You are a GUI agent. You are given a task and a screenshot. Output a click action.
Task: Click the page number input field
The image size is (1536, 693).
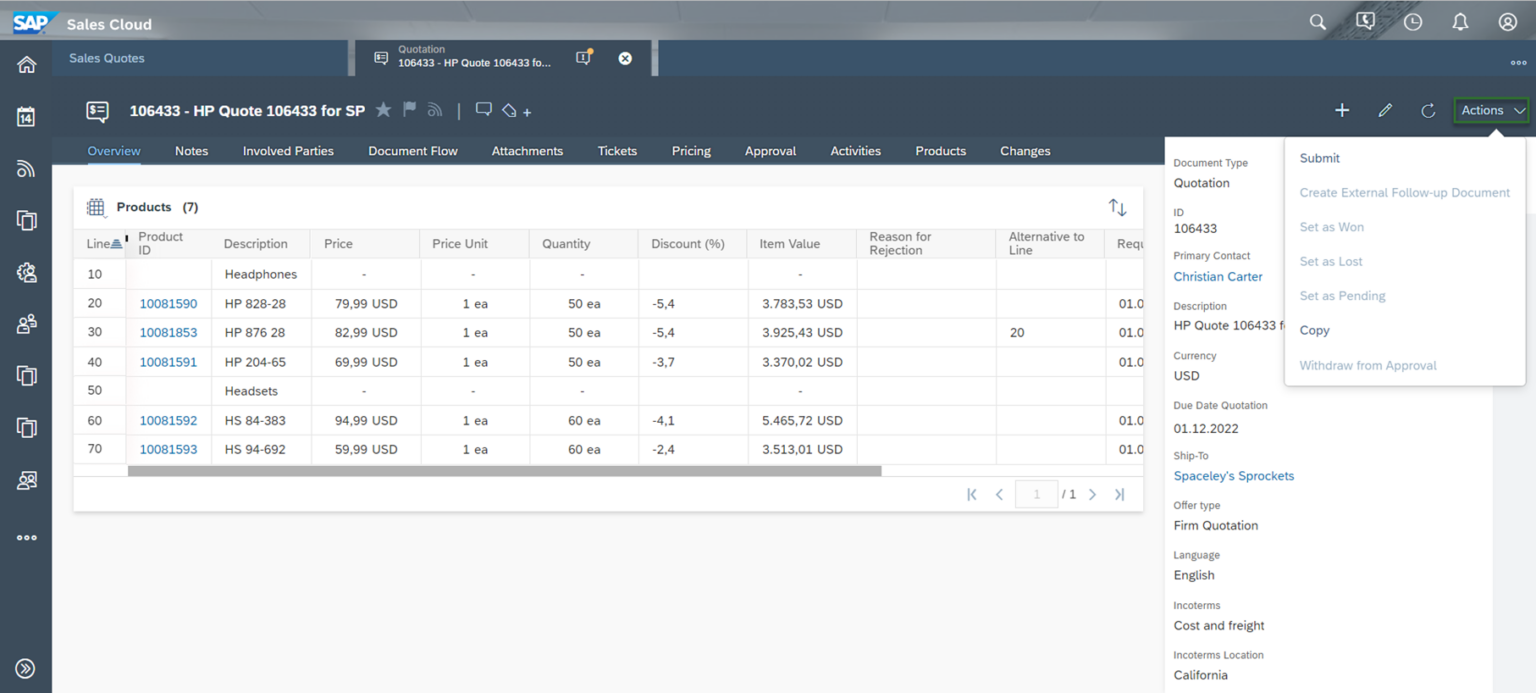tap(1036, 493)
